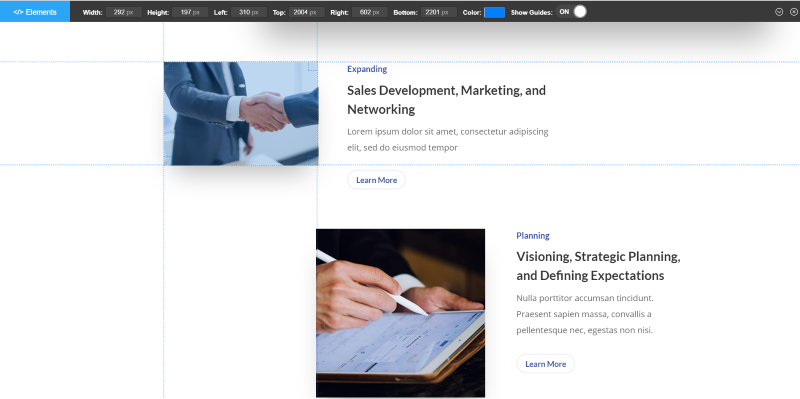Close the inspector toolbar via X icon
This screenshot has height=399, width=800.
click(x=793, y=12)
